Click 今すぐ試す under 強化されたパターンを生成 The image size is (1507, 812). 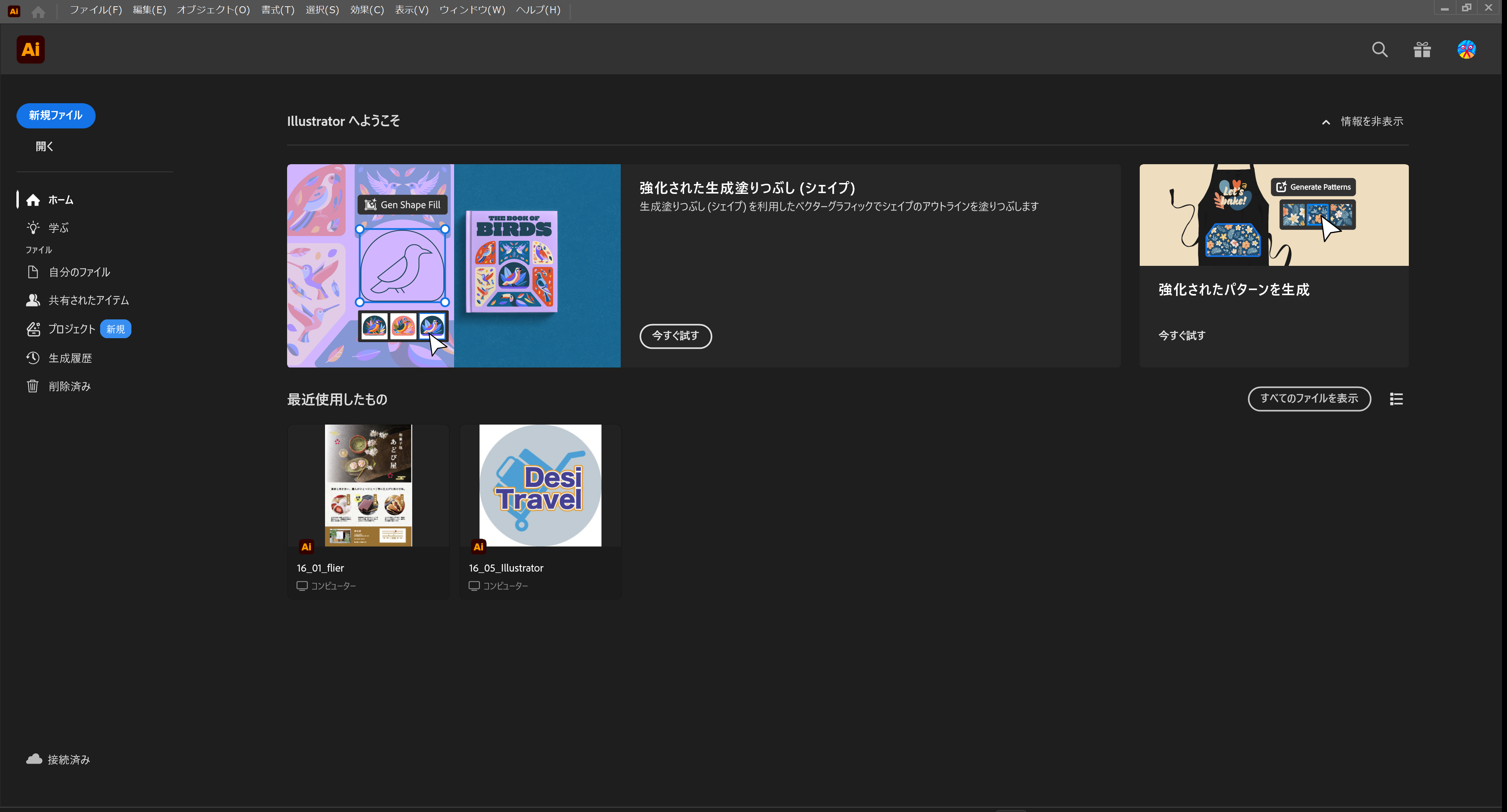click(x=1181, y=335)
